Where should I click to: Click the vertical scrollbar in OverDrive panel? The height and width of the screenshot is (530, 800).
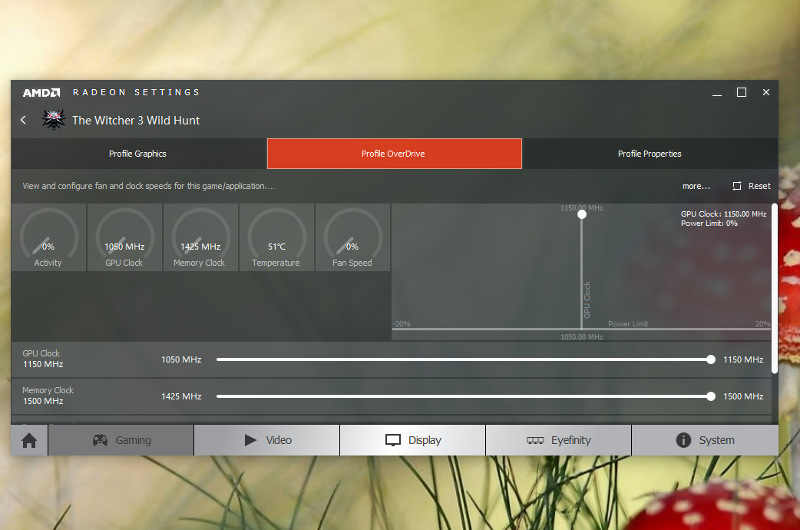(x=774, y=289)
